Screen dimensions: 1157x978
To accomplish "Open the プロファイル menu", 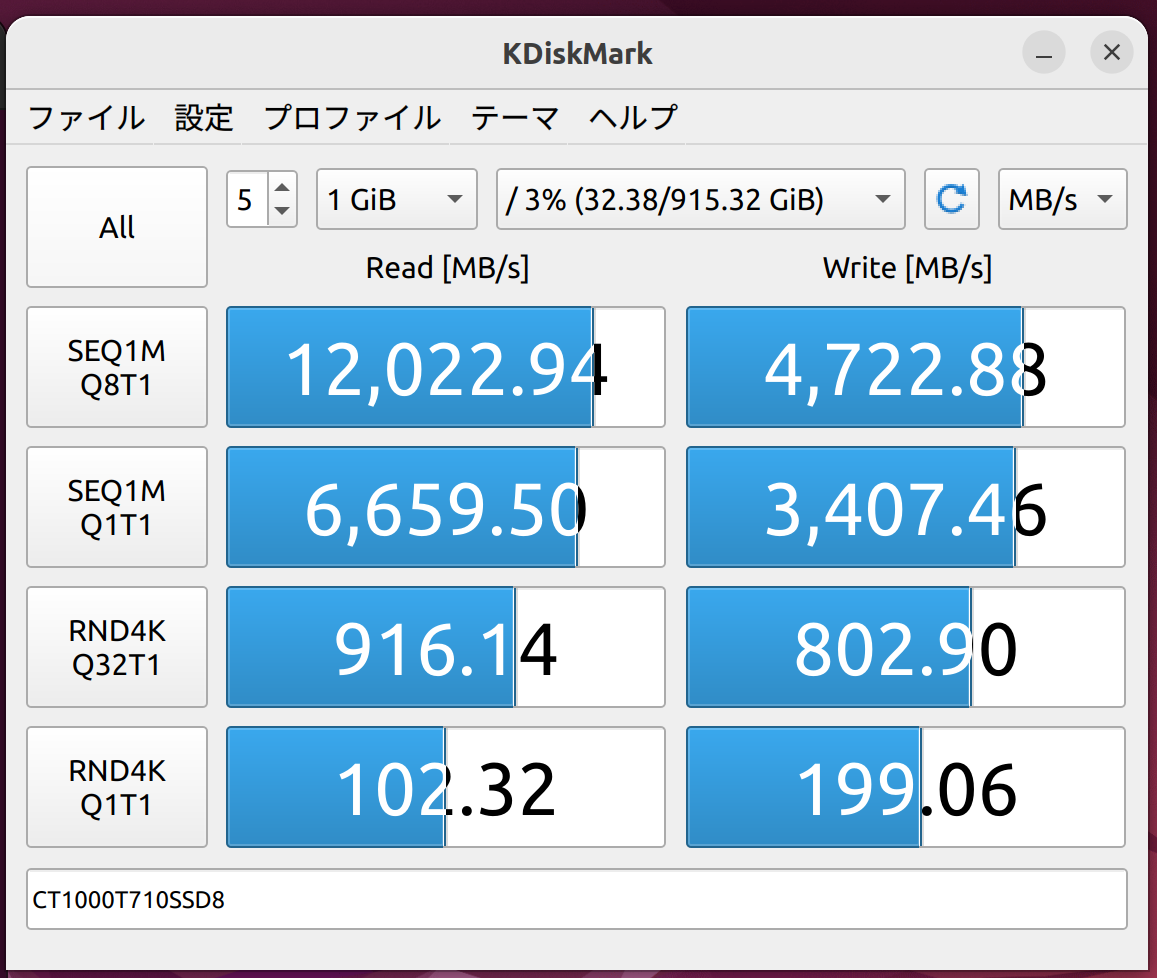I will [352, 118].
